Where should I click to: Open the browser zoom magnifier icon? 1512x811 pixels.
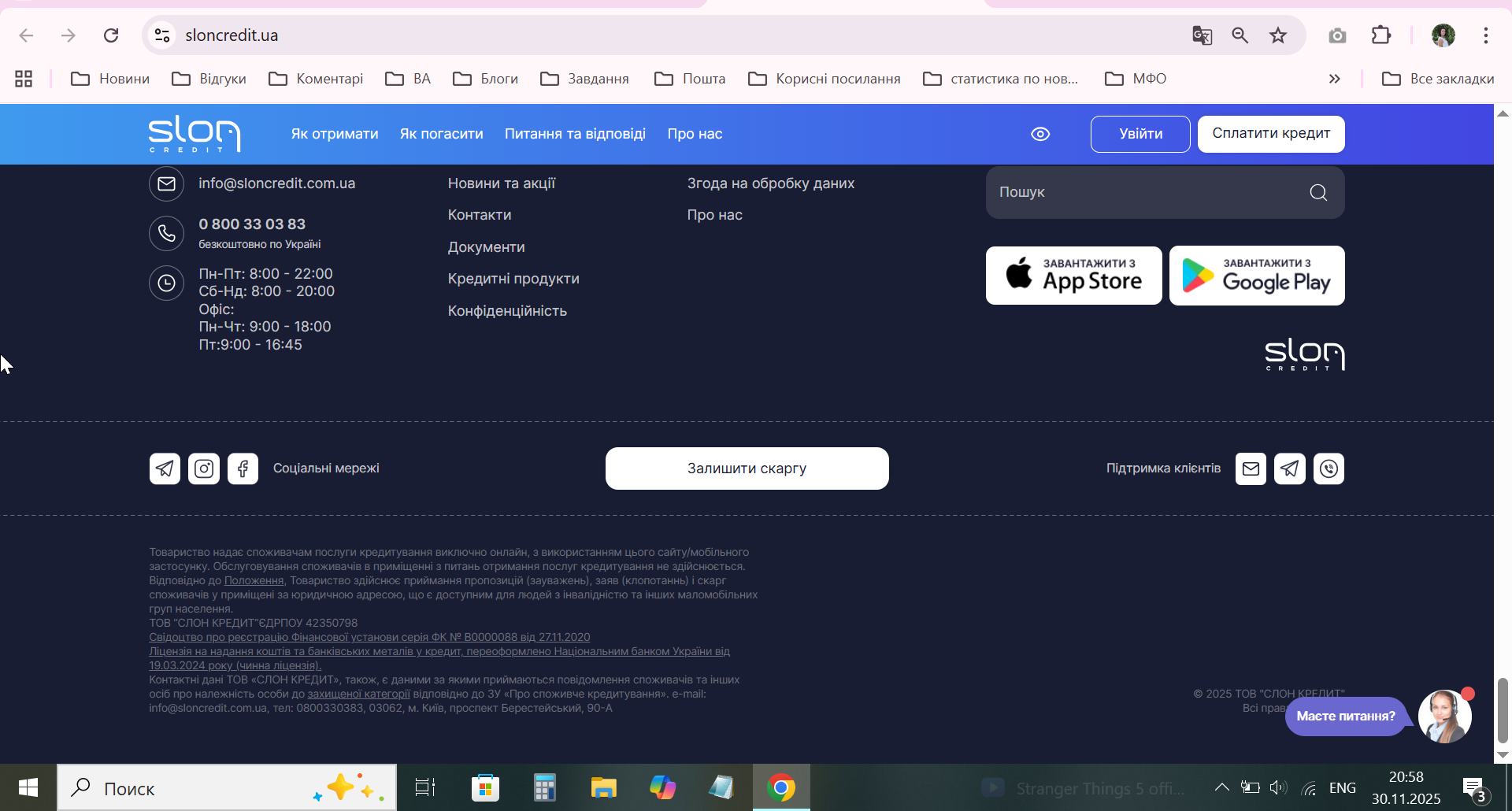click(x=1240, y=35)
